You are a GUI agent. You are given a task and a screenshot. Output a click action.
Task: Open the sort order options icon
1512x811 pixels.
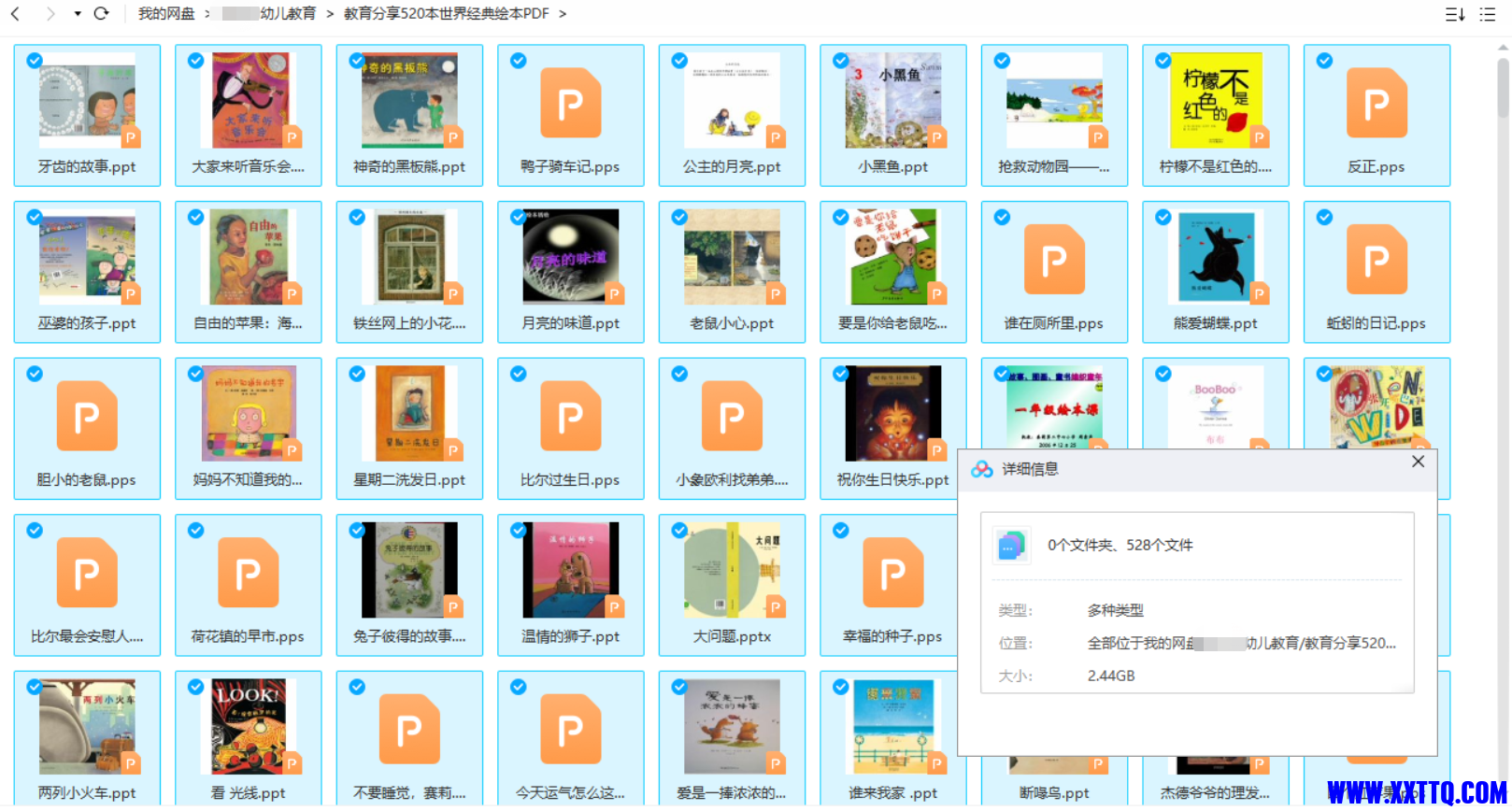[x=1455, y=14]
